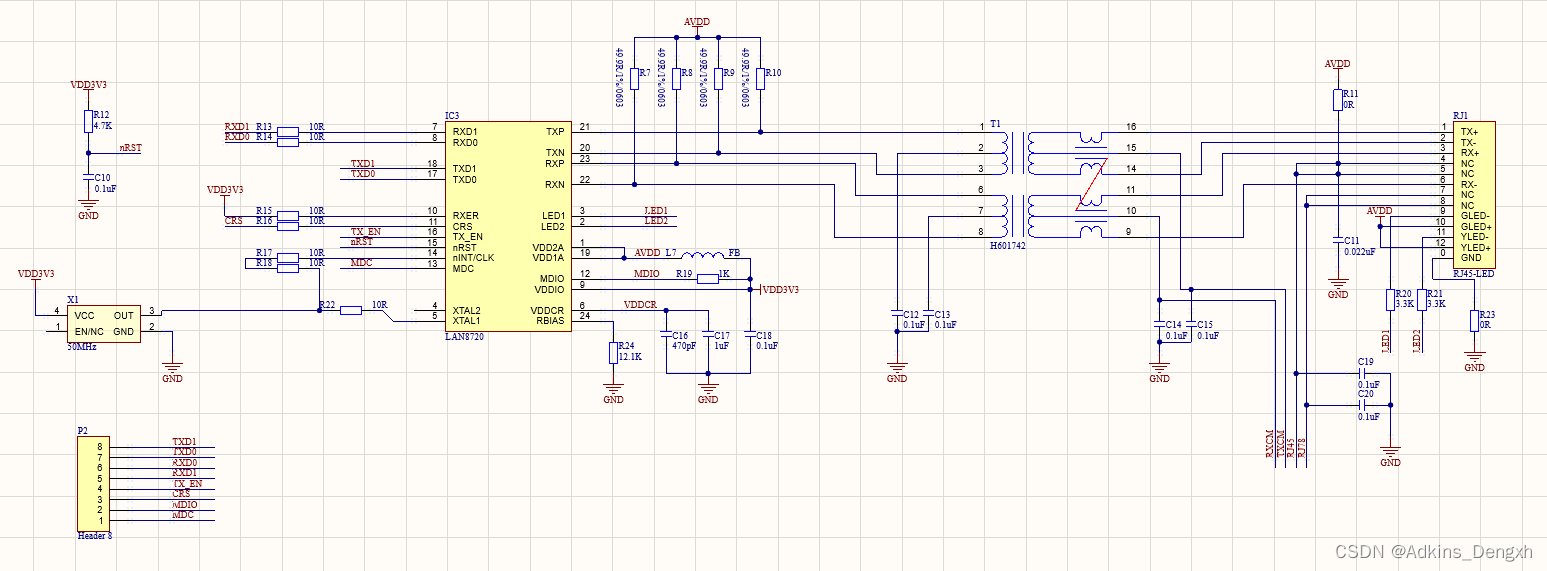Click the XTAL2 pin name
The height and width of the screenshot is (571, 1547).
[x=466, y=310]
